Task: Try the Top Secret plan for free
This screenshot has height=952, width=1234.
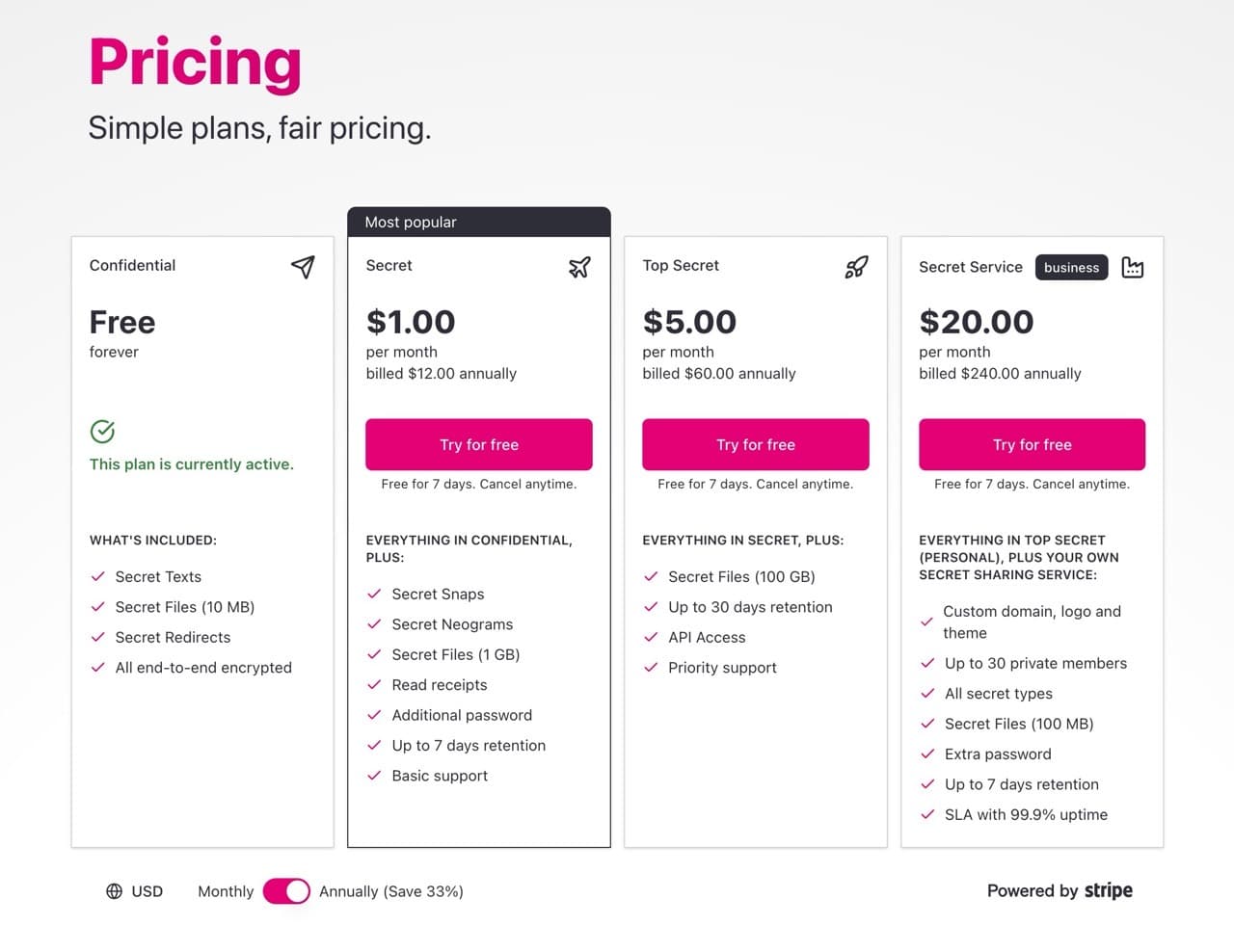Action: 755,444
